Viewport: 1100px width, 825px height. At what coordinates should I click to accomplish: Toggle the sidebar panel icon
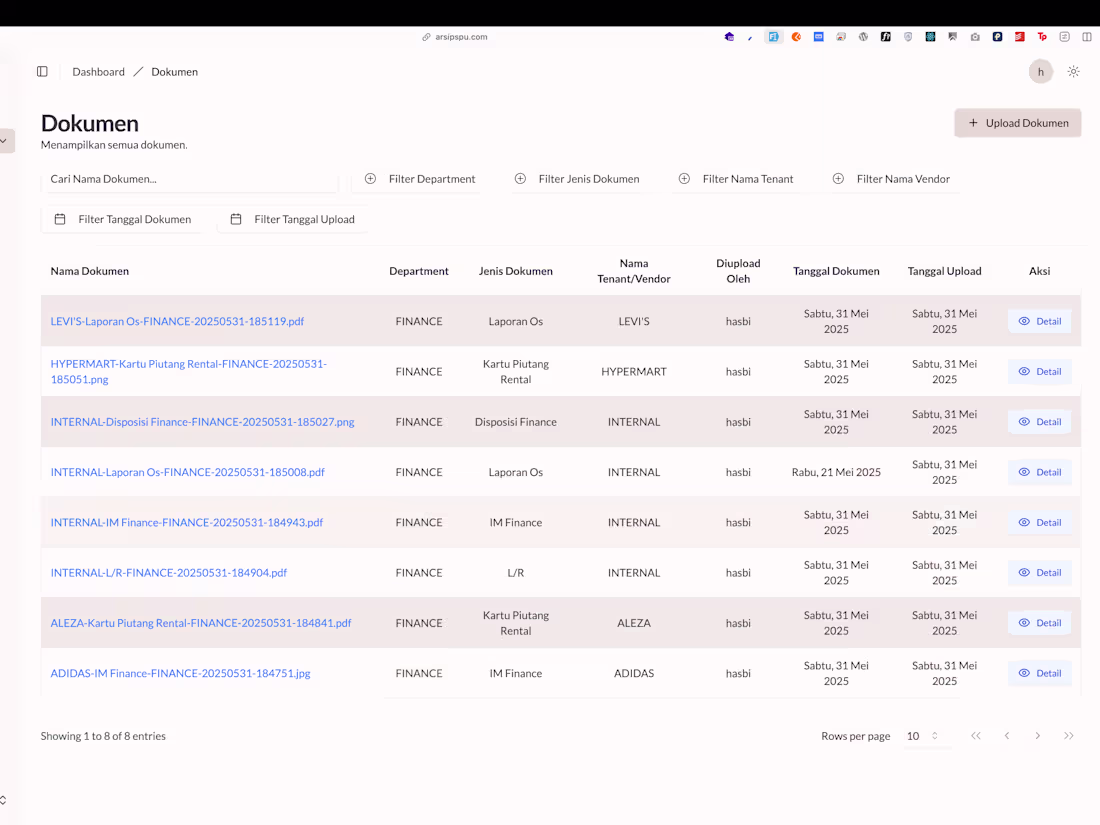pos(42,71)
